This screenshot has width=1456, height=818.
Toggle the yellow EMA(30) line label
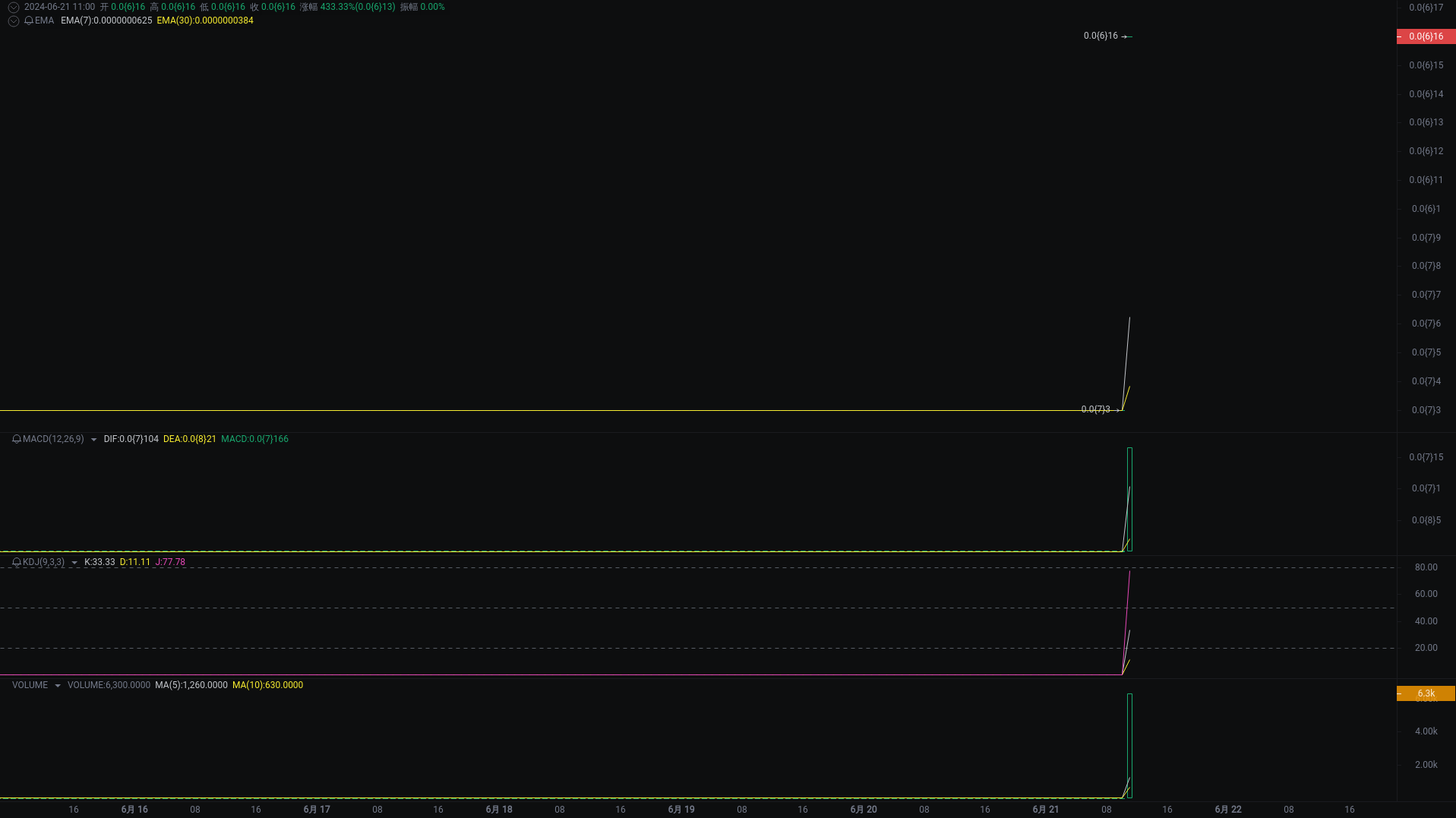(204, 21)
